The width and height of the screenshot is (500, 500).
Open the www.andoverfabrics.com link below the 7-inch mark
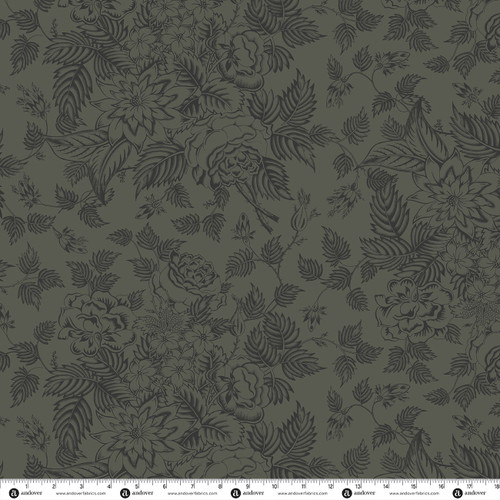click(x=192, y=493)
